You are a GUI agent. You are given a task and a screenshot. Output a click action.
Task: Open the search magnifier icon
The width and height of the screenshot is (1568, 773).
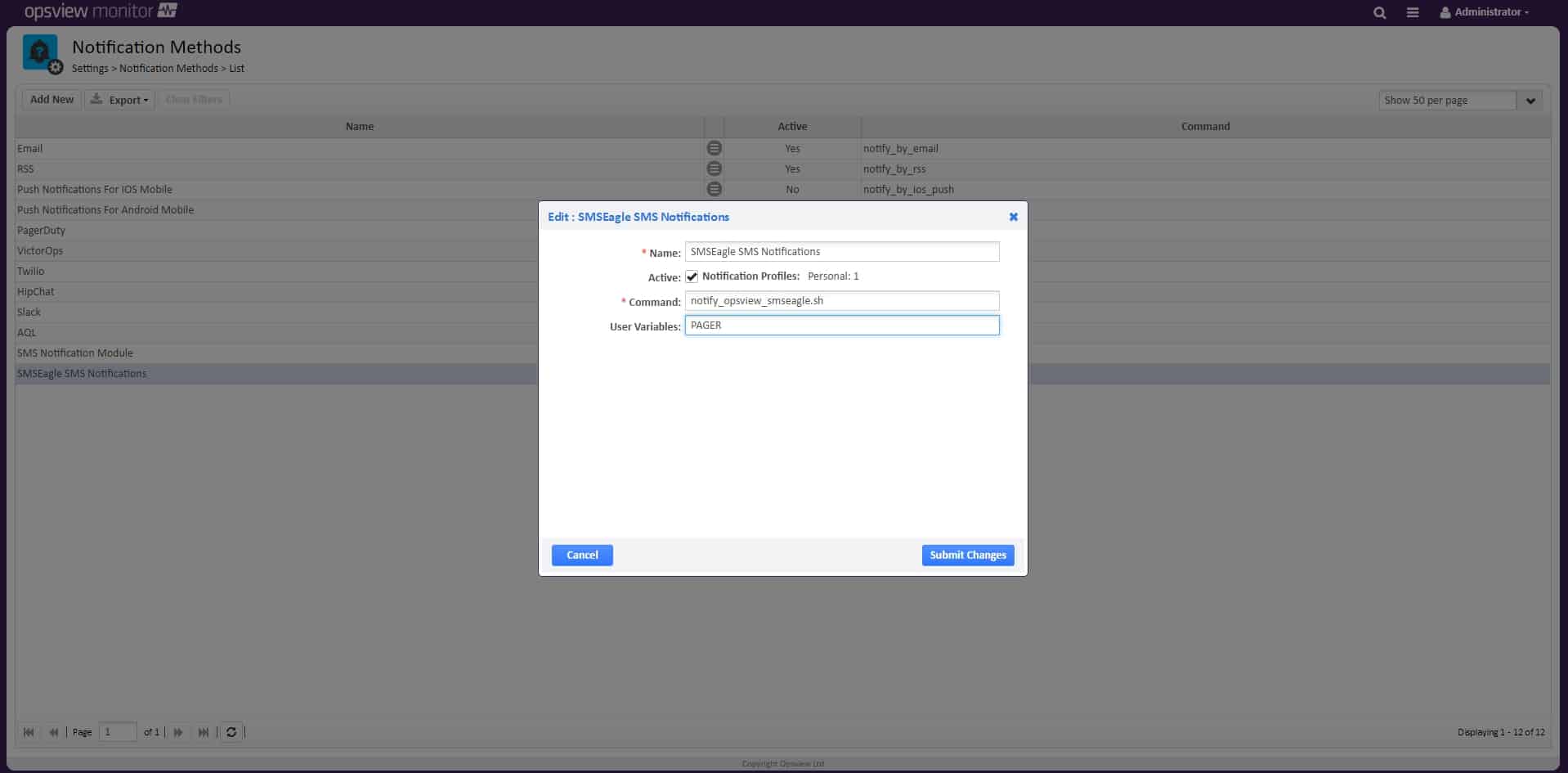coord(1379,12)
